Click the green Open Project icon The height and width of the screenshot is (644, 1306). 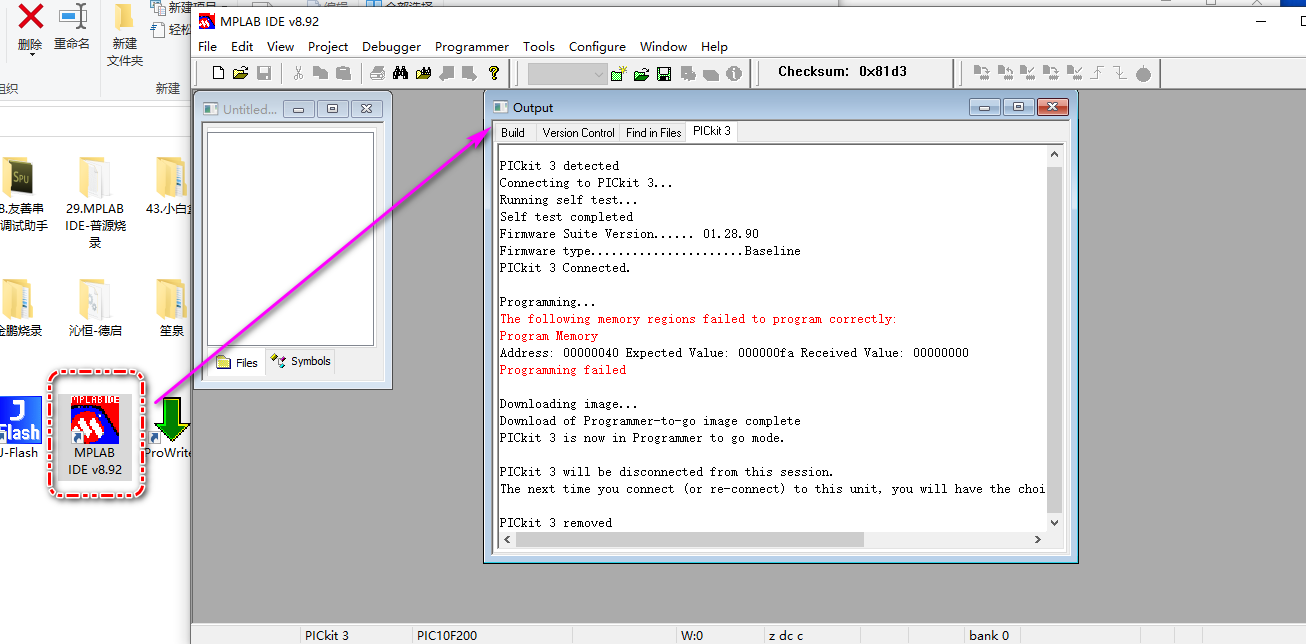click(641, 73)
